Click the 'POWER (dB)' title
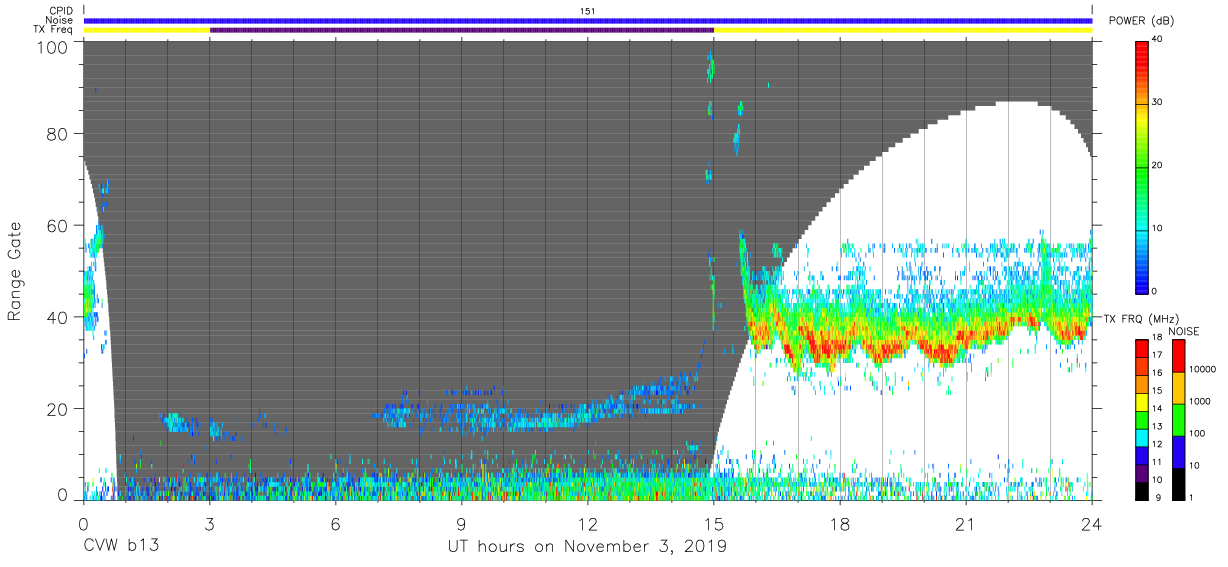This screenshot has height=567, width=1228. 1142,21
